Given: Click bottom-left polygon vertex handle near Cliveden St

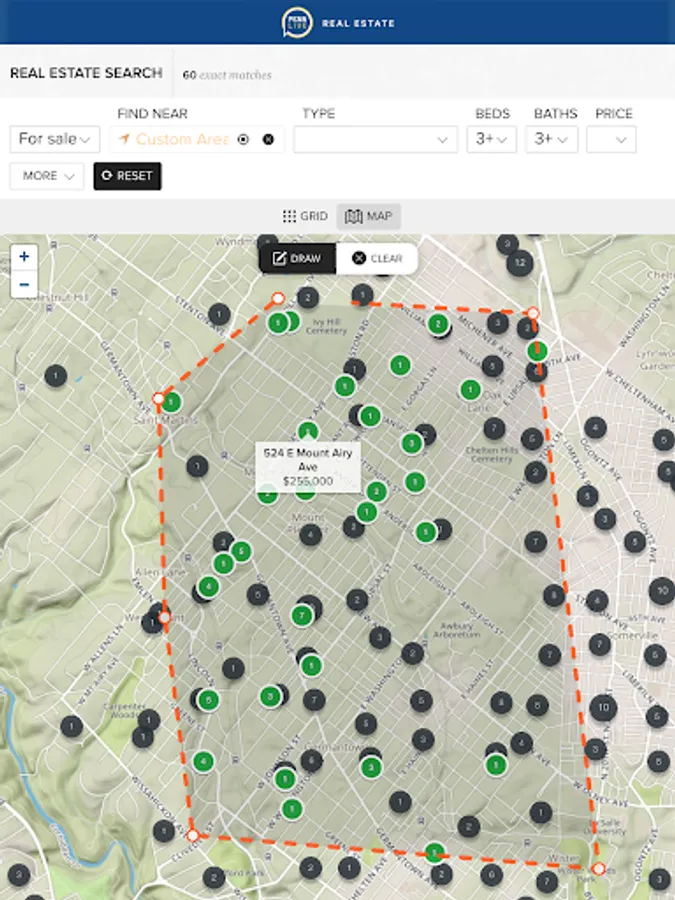Looking at the screenshot, I should (193, 836).
